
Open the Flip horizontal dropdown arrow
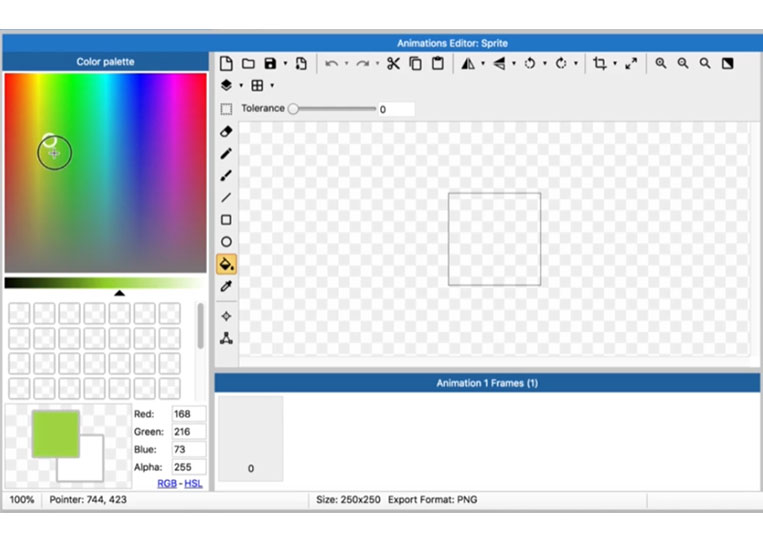pyautogui.click(x=483, y=63)
